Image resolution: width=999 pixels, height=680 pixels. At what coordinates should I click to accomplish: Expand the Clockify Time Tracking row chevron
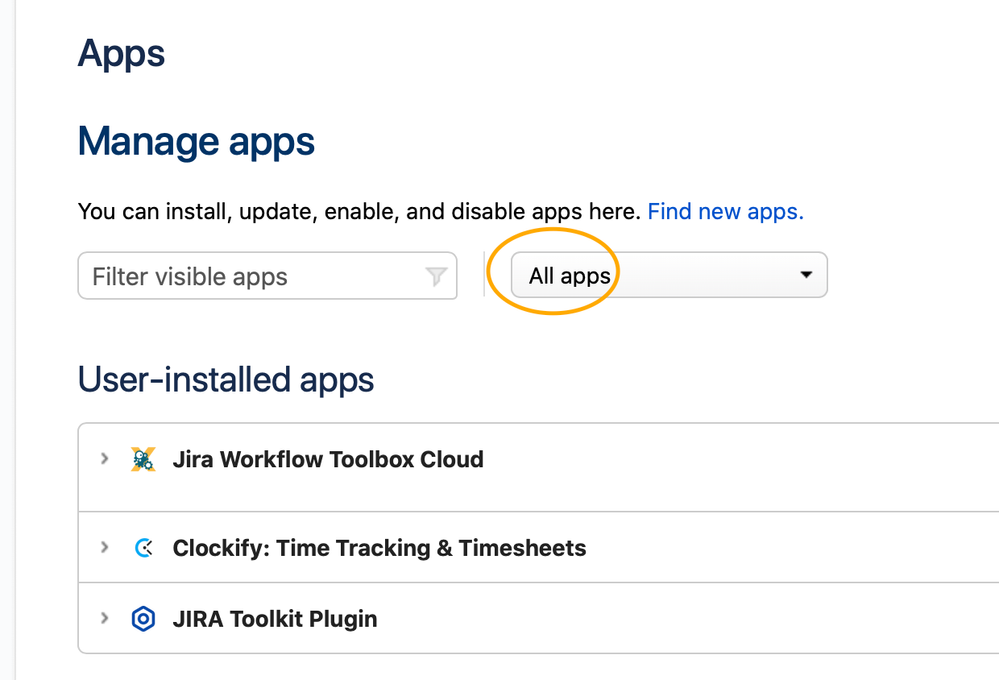tap(104, 547)
